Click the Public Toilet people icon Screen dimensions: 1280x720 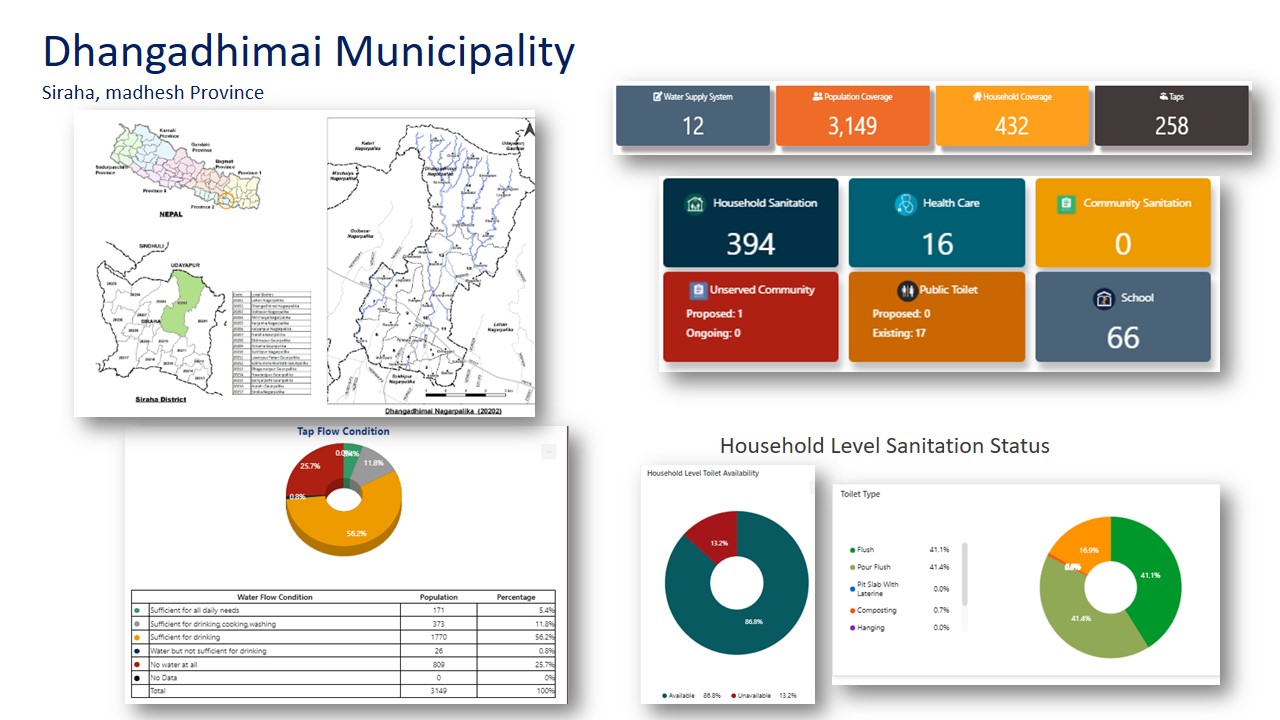(907, 290)
